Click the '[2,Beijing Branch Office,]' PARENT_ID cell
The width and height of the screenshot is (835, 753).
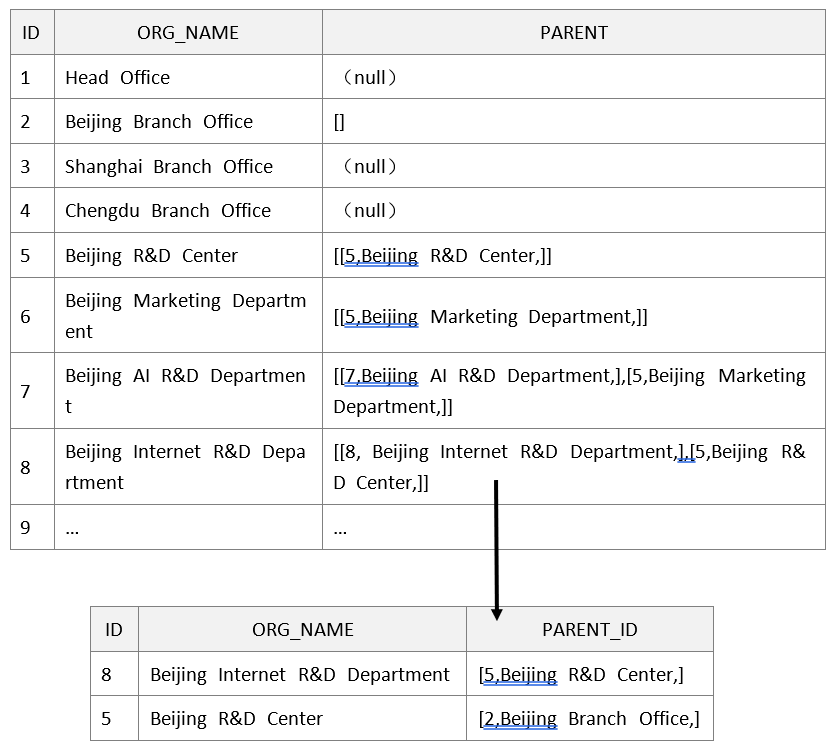click(589, 719)
